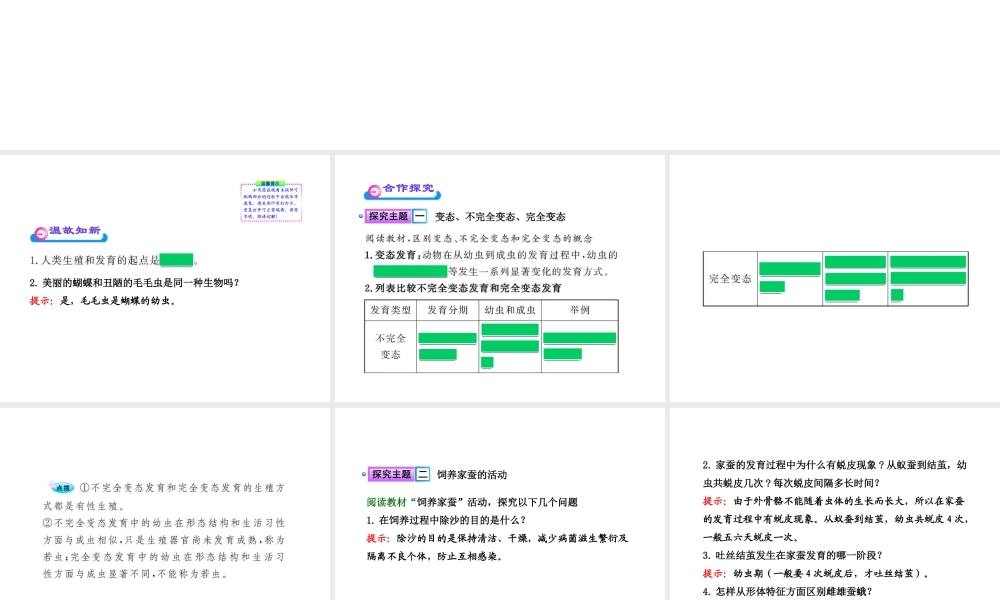Click the 探究主题 二 label tag
This screenshot has width=1000, height=600.
pyautogui.click(x=399, y=474)
